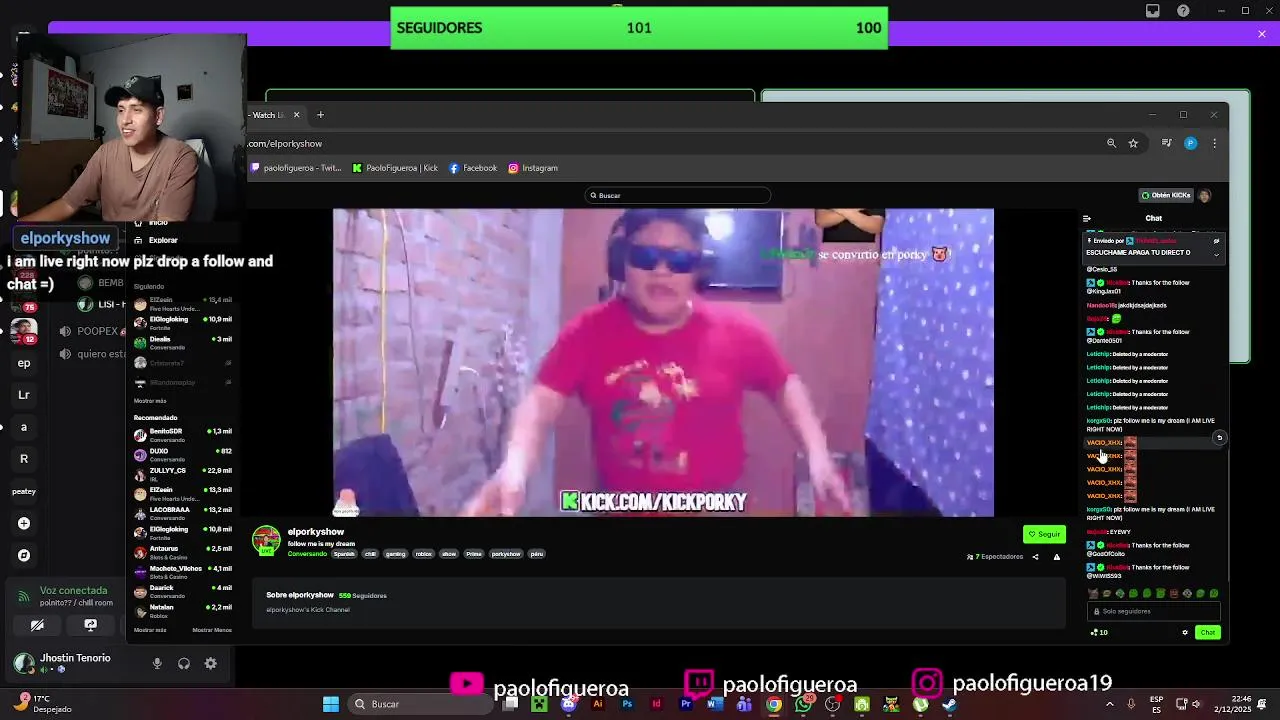Click the gaming stream tag
This screenshot has height=720, width=1280.
pos(395,554)
